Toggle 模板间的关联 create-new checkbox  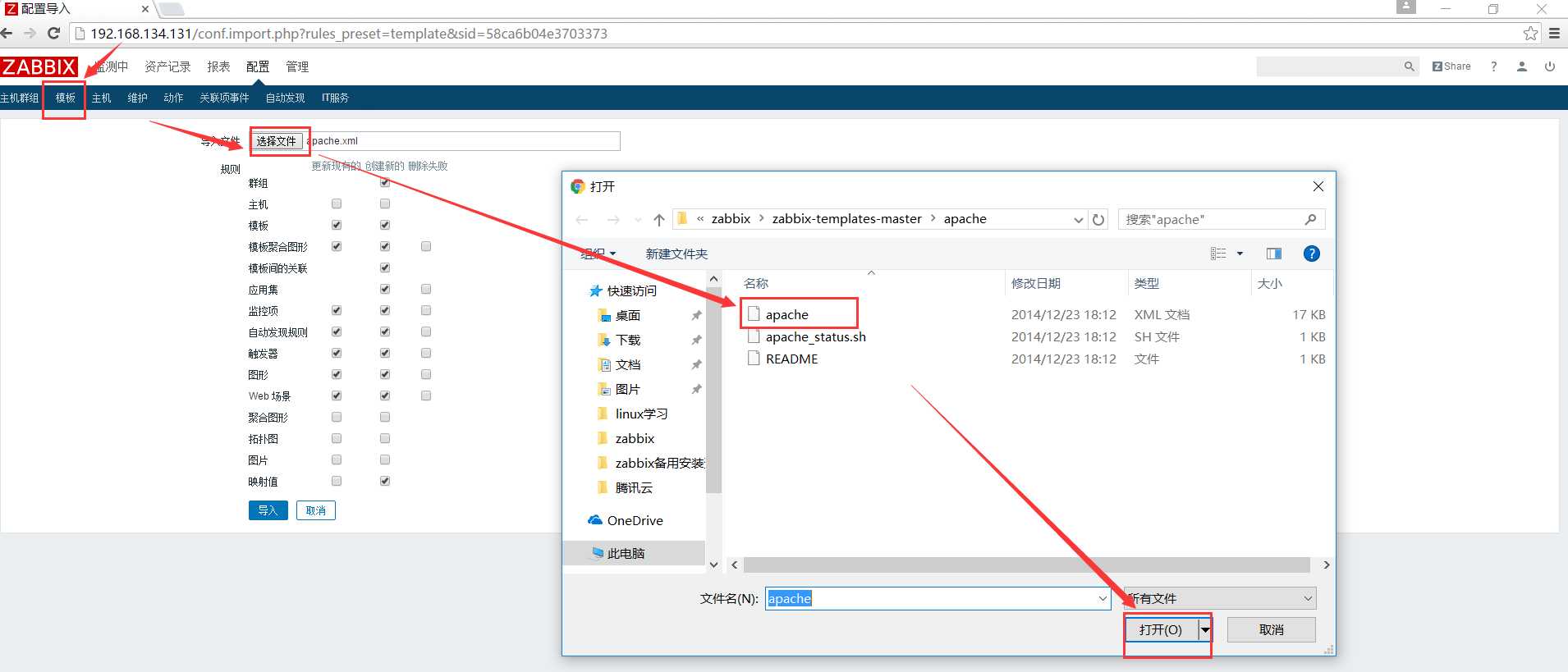pyautogui.click(x=385, y=267)
